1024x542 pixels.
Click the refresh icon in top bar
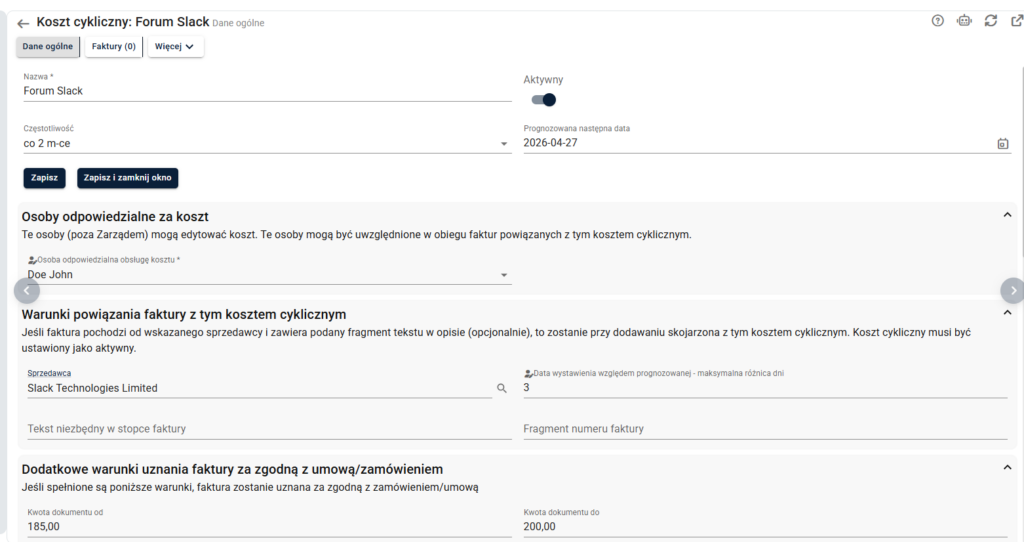coord(991,21)
